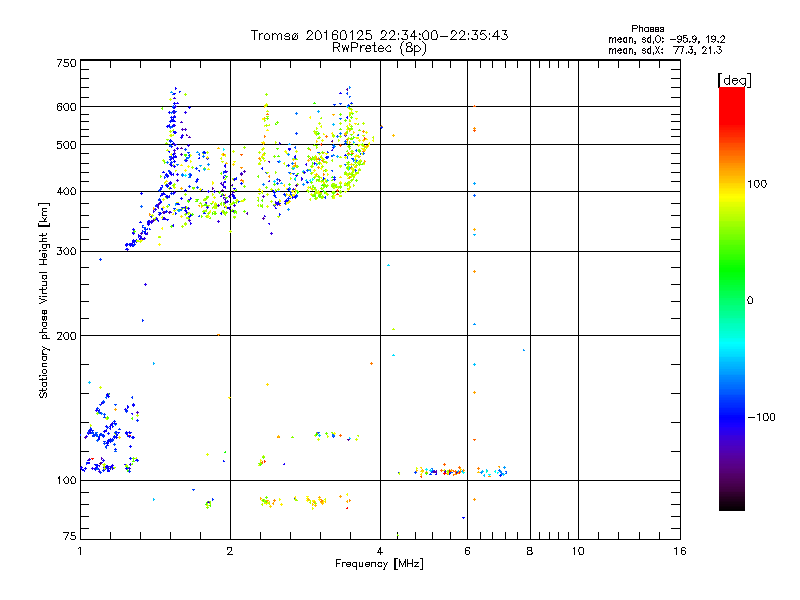Viewport: 800px width, 600px height.
Task: Click x-axis tick label '4'
Action: point(380,551)
